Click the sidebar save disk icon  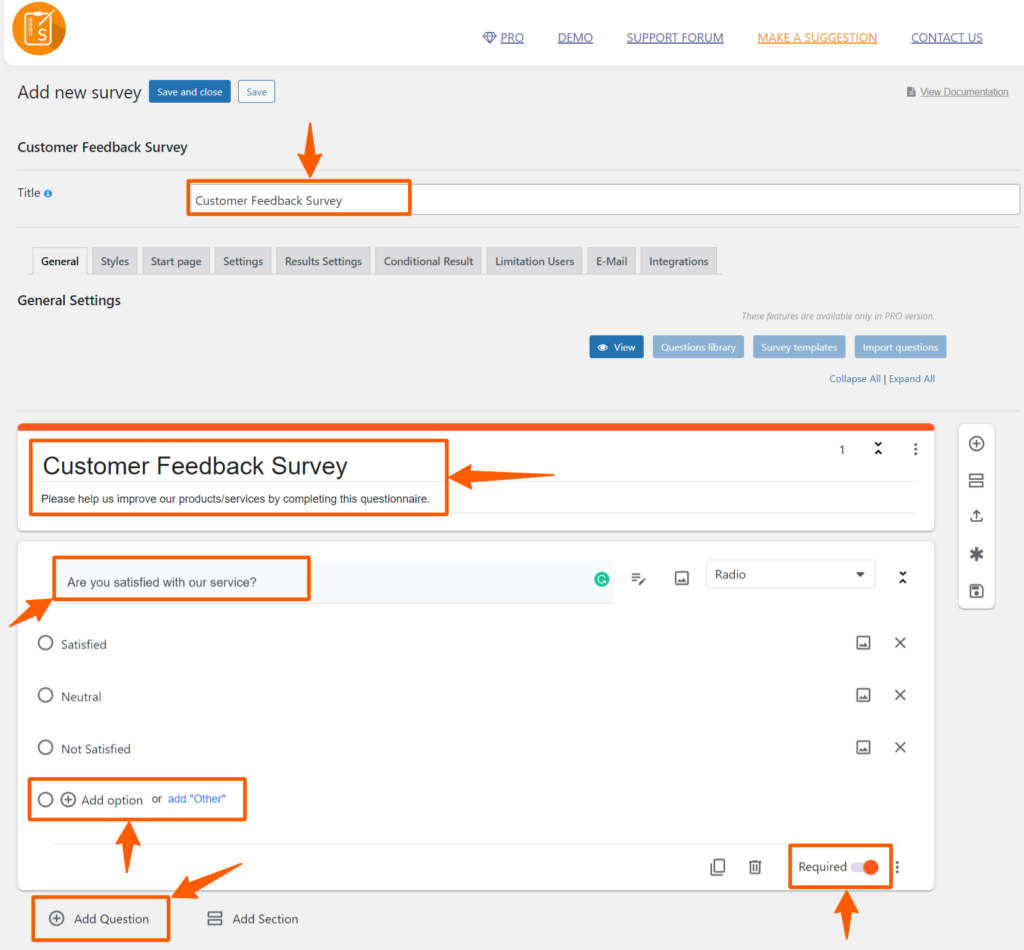(976, 591)
